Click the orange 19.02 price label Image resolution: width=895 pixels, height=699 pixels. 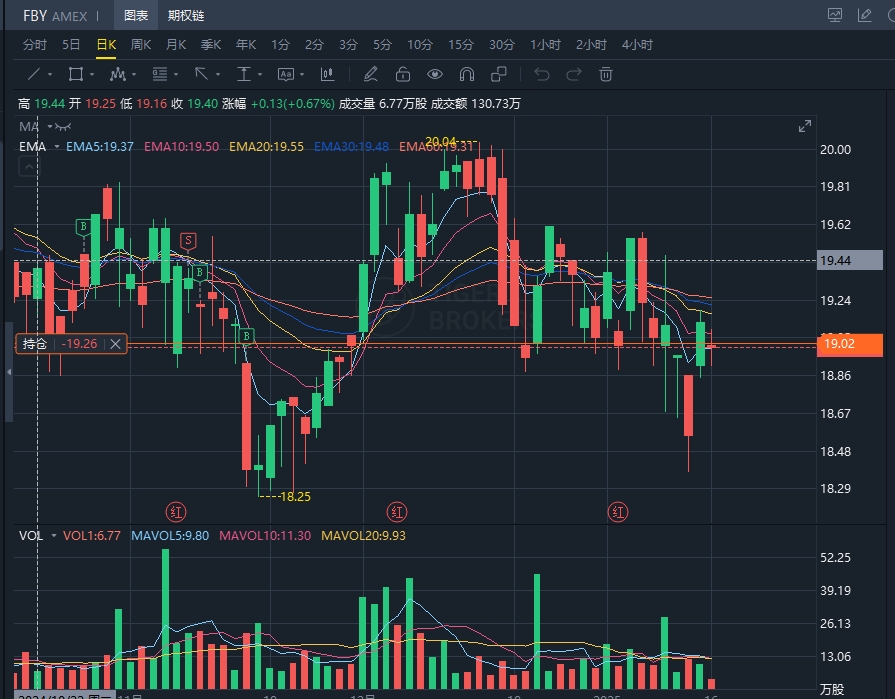[x=849, y=345]
